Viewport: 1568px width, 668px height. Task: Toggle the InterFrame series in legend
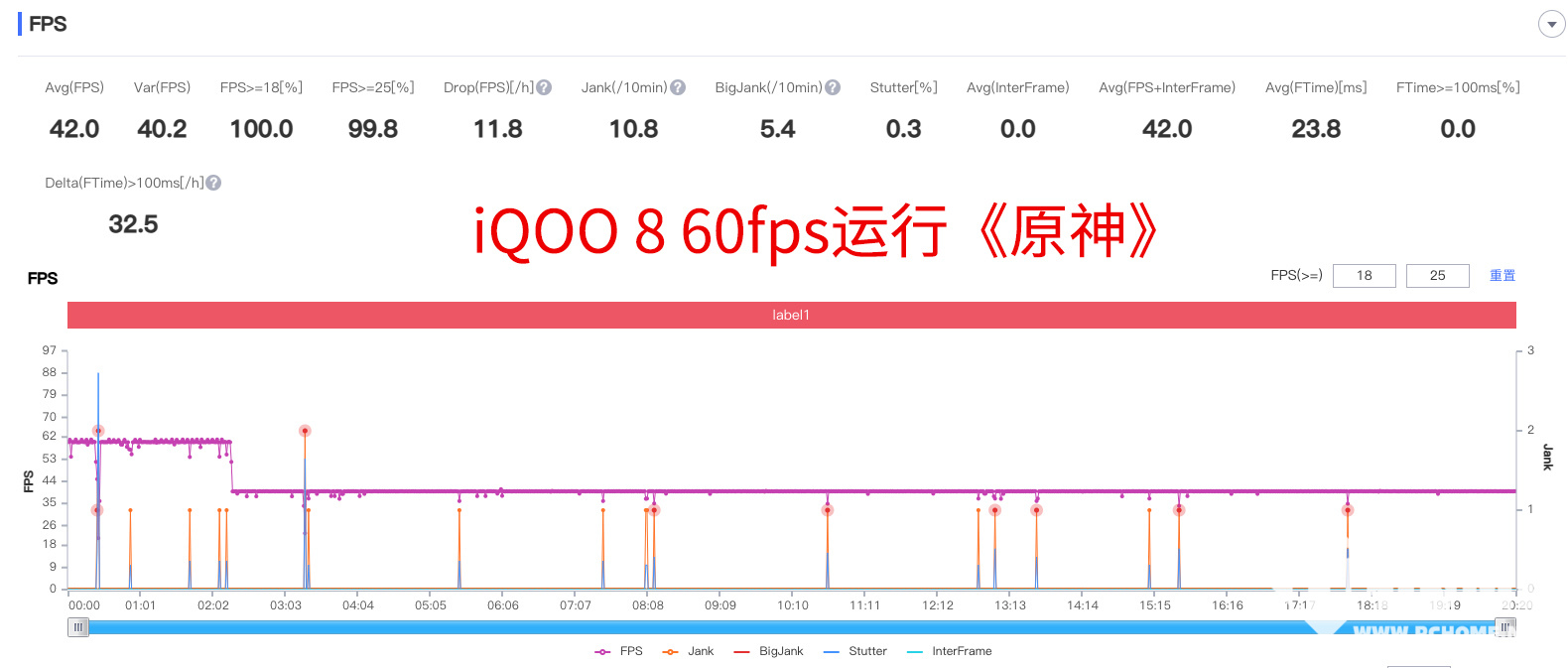[949, 651]
